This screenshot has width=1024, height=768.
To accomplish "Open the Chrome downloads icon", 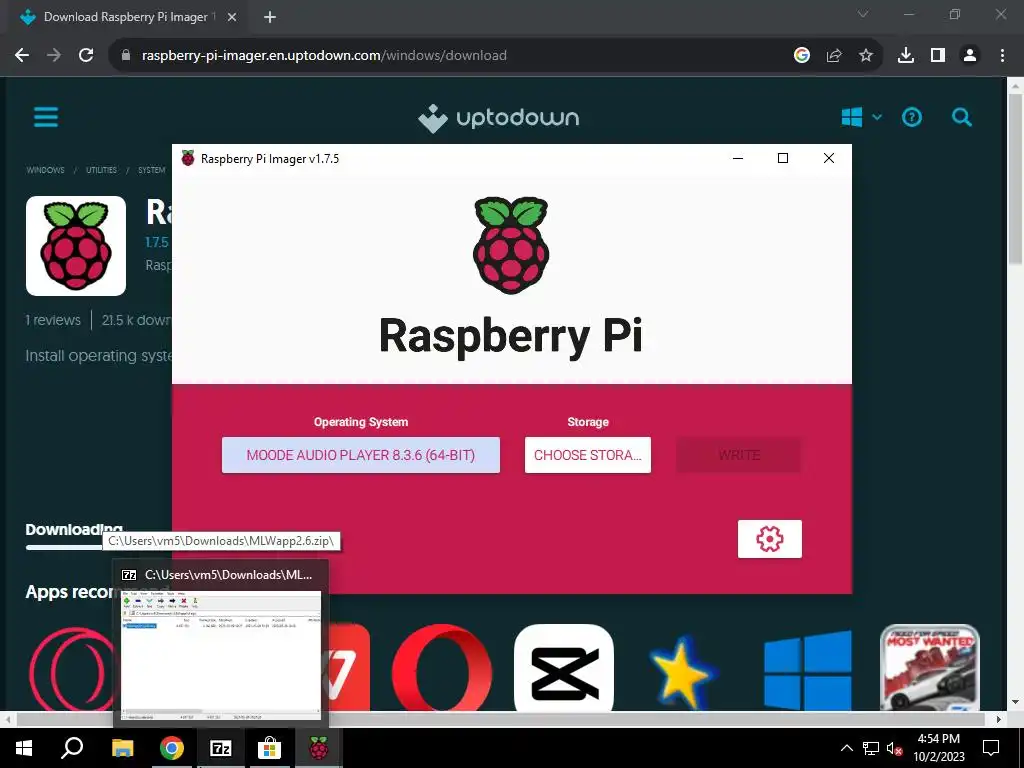I will point(906,56).
